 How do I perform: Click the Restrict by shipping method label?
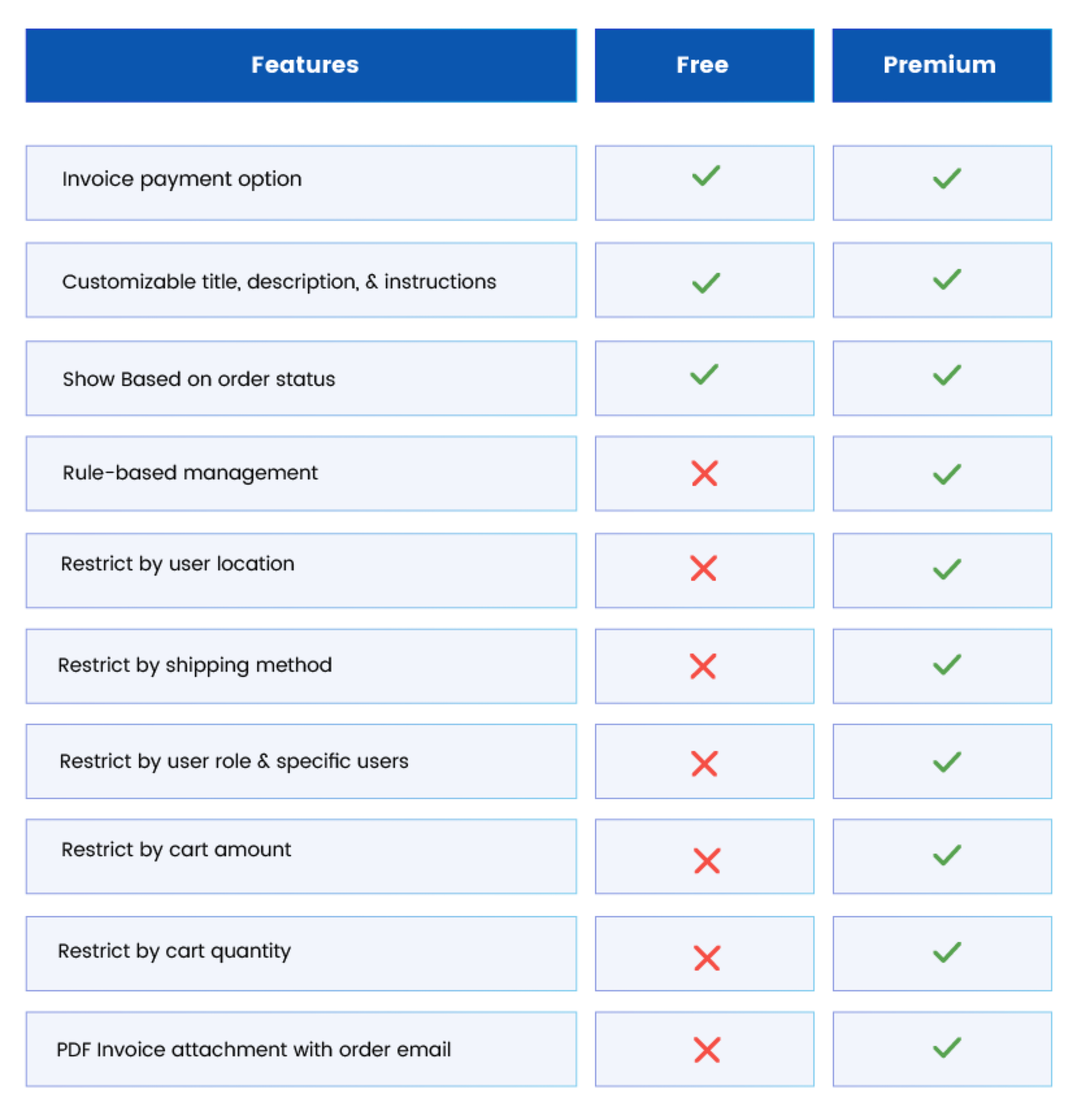[x=195, y=665]
